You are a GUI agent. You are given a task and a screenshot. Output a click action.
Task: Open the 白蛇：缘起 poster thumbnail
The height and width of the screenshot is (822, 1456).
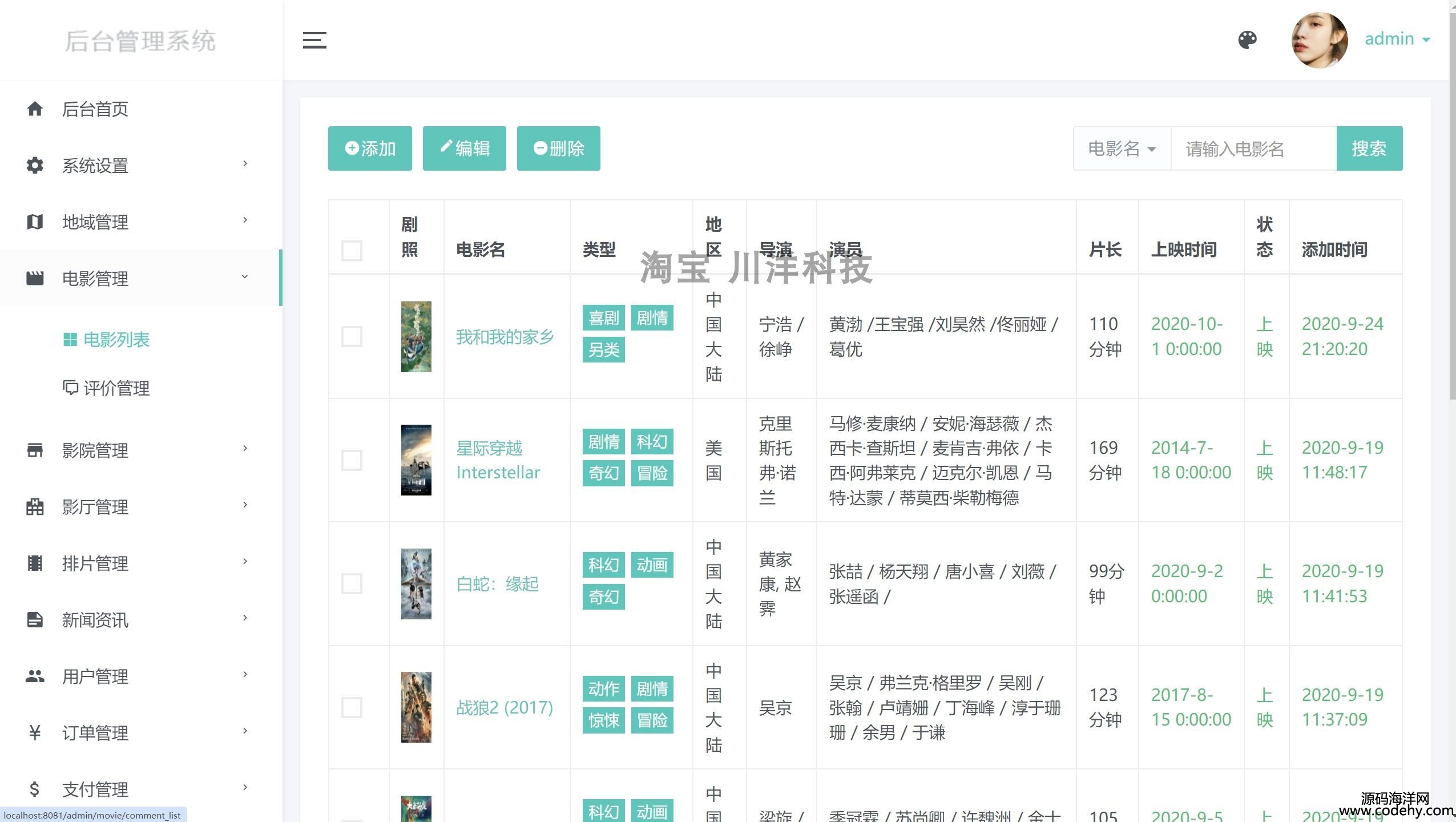pyautogui.click(x=416, y=584)
